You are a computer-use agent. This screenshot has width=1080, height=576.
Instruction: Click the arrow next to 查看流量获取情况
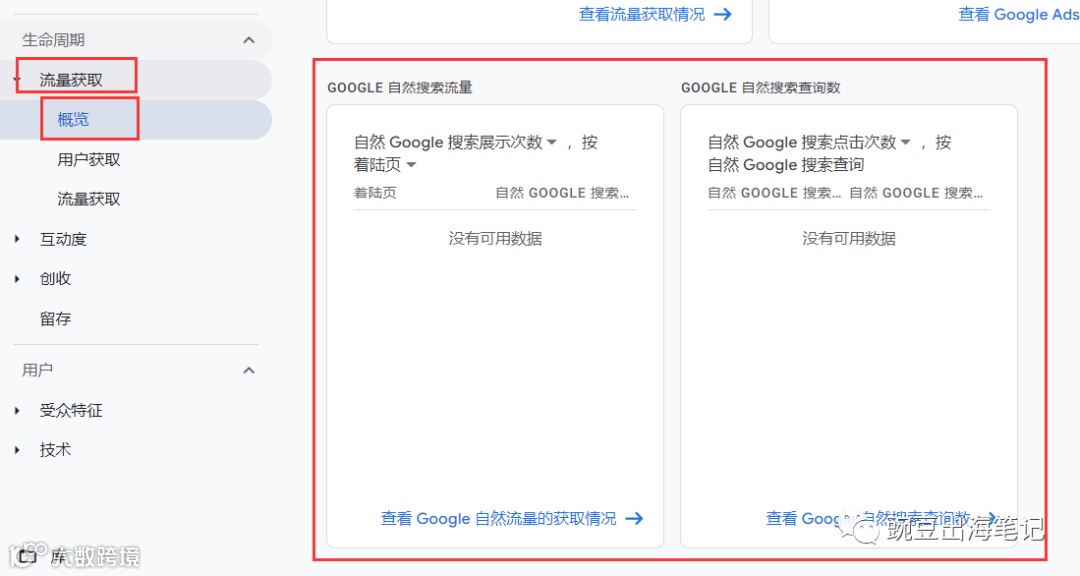(723, 14)
